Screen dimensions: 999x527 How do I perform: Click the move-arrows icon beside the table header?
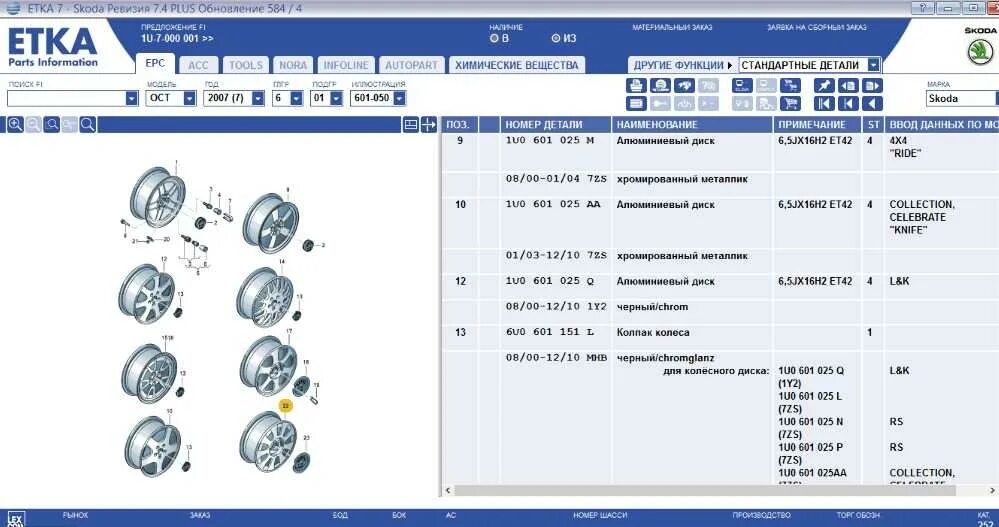(429, 124)
